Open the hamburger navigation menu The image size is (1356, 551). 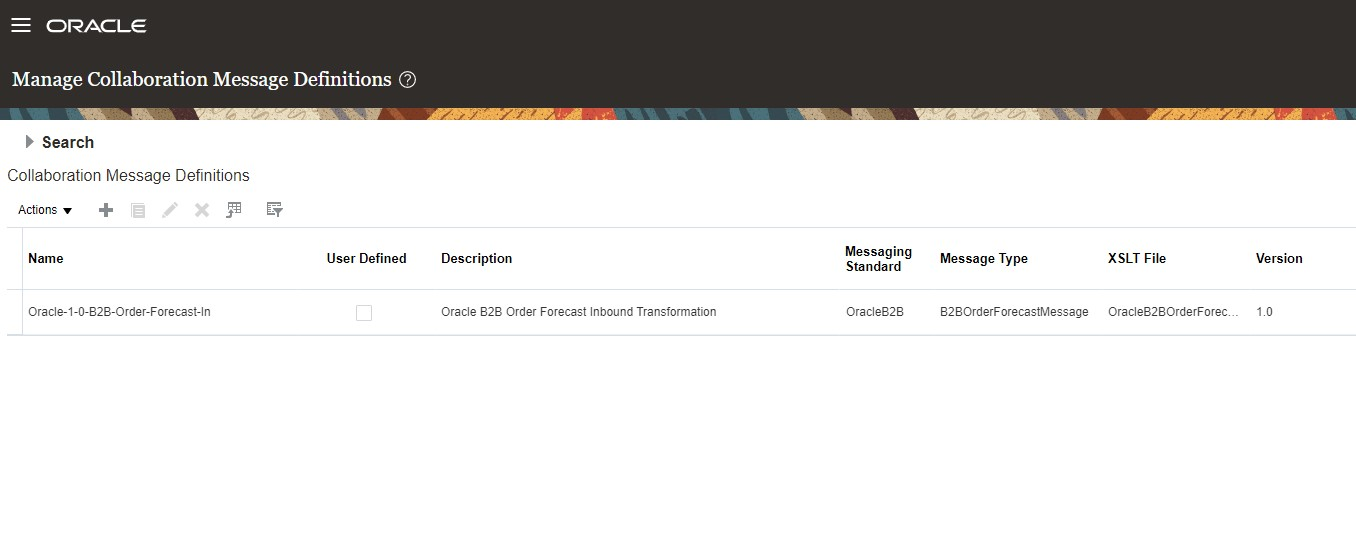pyautogui.click(x=21, y=26)
